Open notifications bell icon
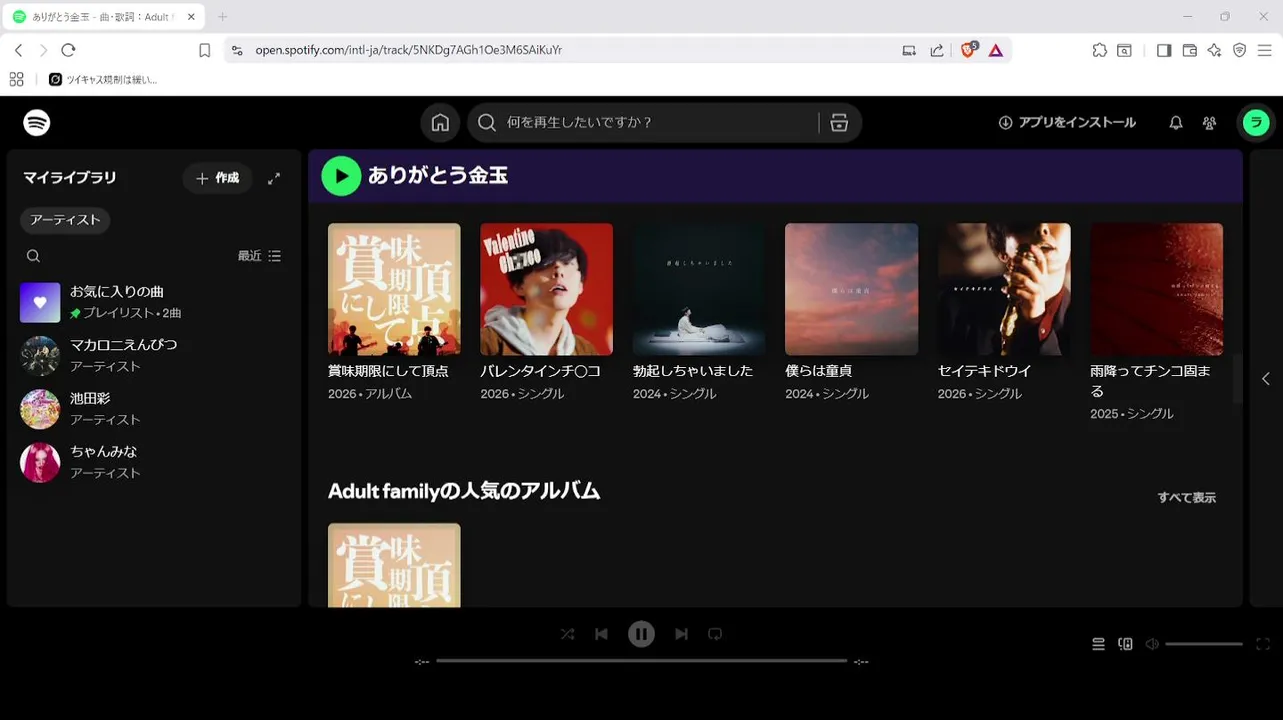The width and height of the screenshot is (1283, 720). pyautogui.click(x=1176, y=123)
